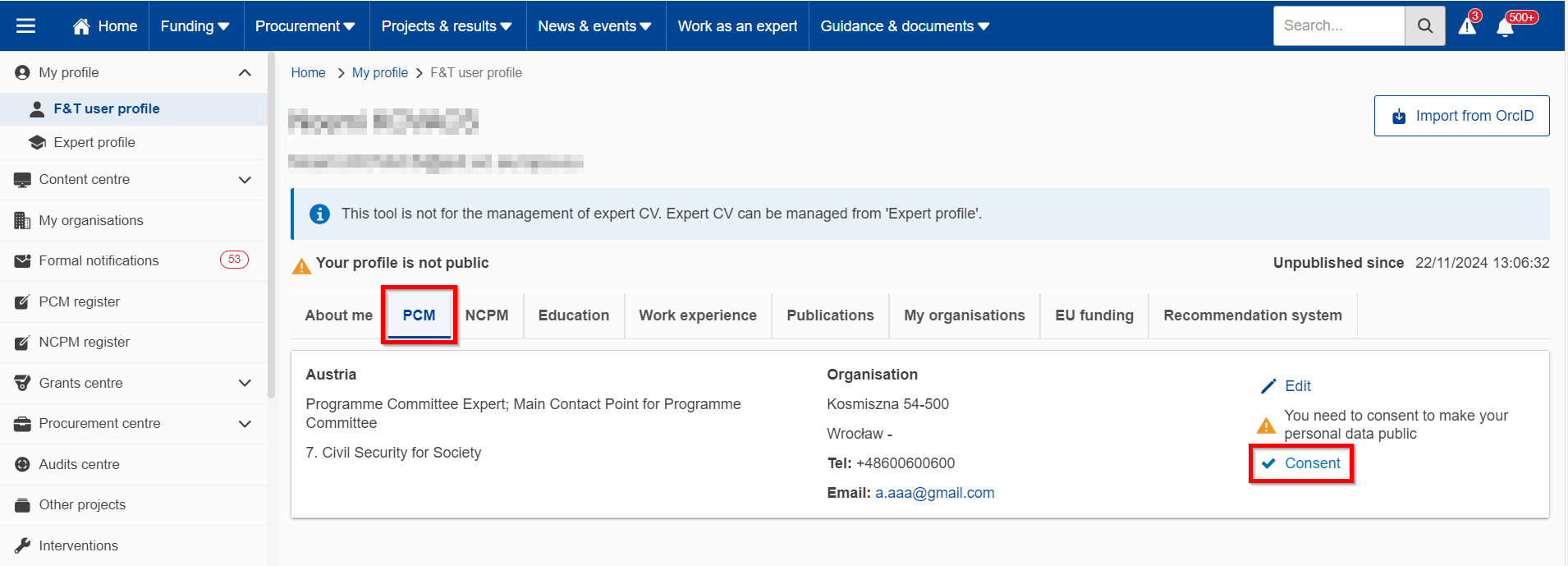This screenshot has height=566, width=1568.
Task: Click the Import from OrcID download icon
Action: pos(1399,117)
